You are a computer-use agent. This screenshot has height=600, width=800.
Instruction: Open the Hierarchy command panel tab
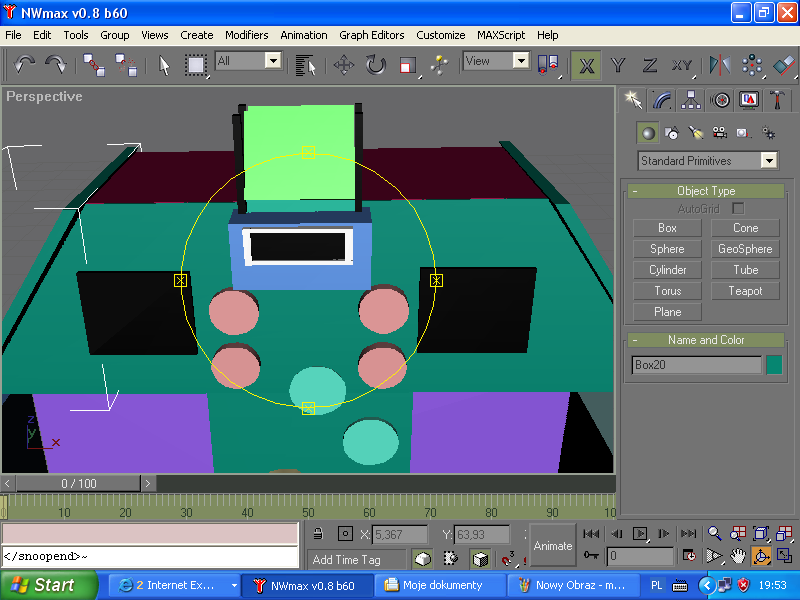(x=690, y=100)
